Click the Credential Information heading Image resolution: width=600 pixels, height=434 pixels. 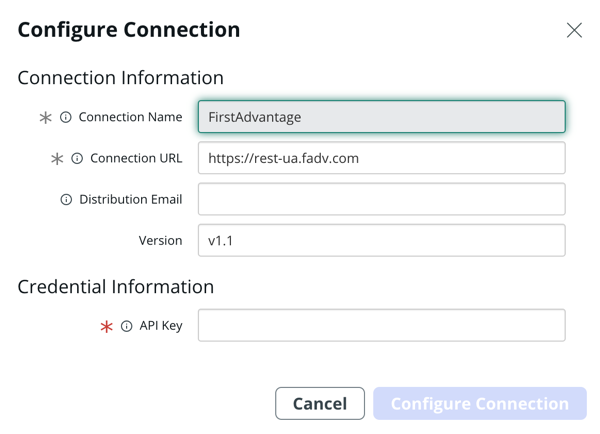[116, 287]
